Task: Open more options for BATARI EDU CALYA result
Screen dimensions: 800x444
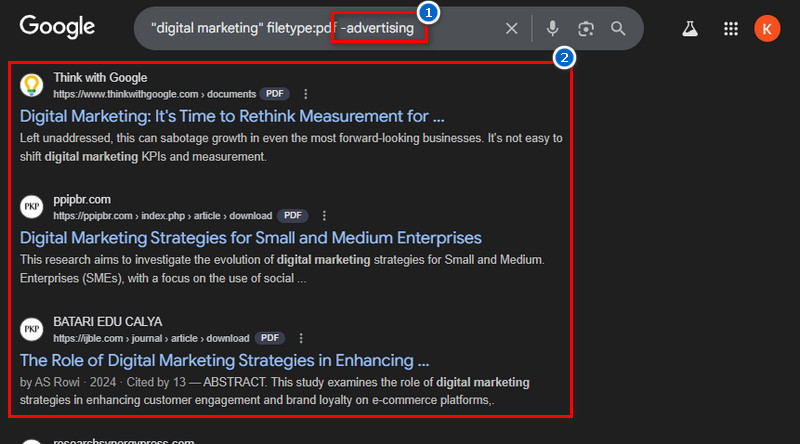Action: click(301, 338)
